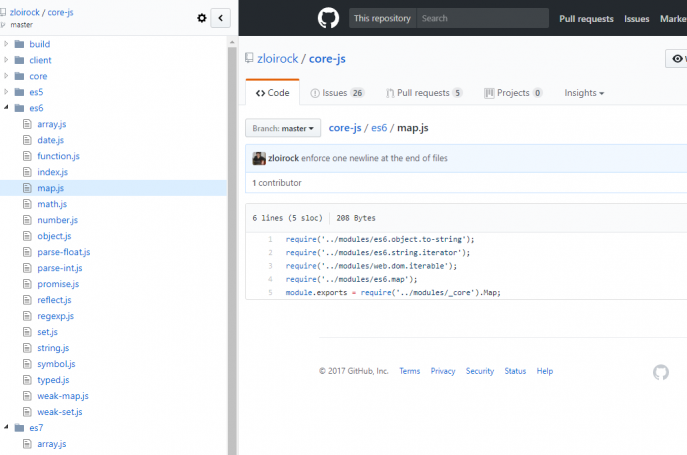Image resolution: width=687 pixels, height=455 pixels.
Task: Expand the build folder arrow
Action: pyautogui.click(x=6, y=44)
